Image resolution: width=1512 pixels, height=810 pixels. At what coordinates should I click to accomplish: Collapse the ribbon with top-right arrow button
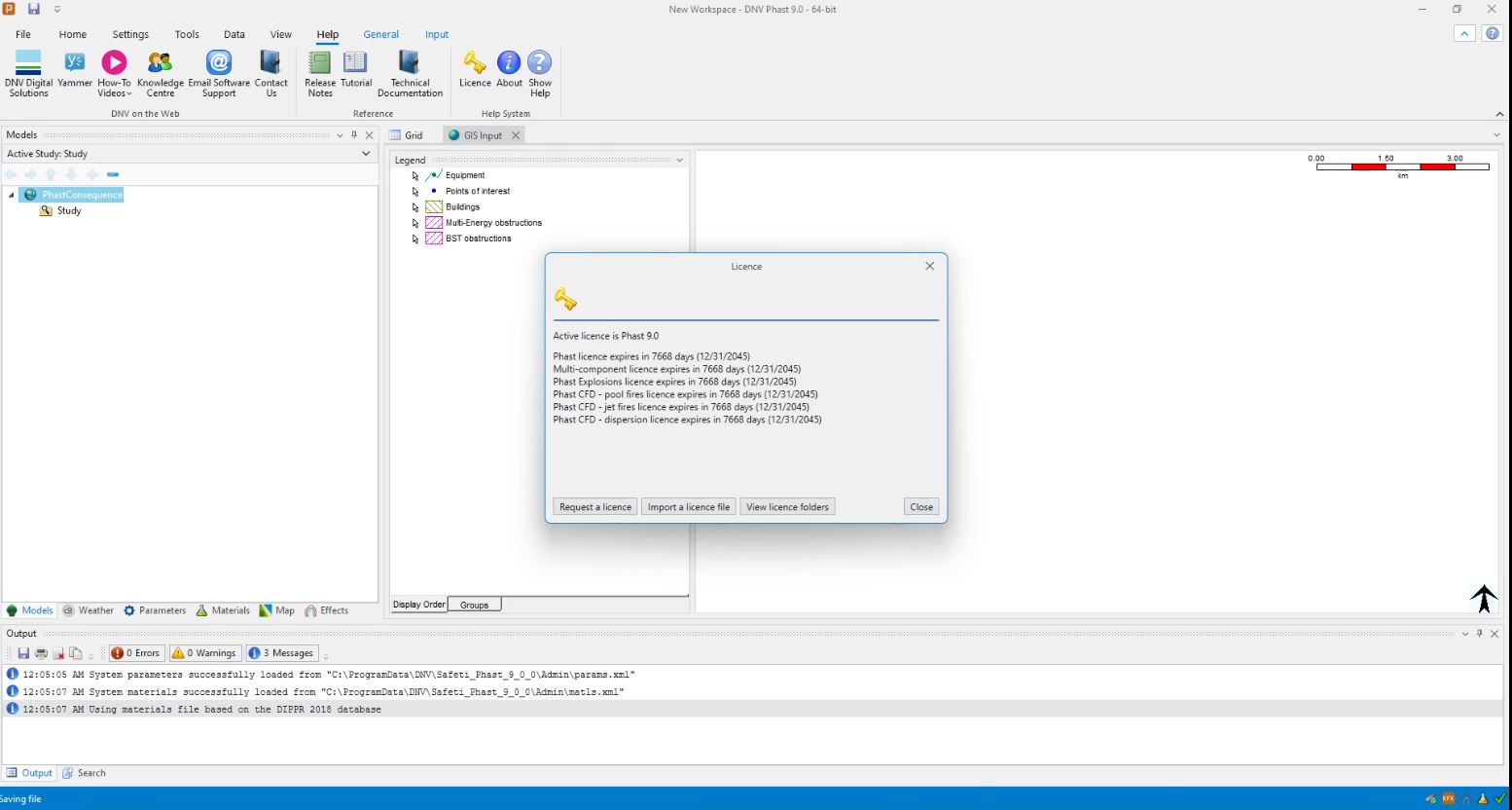click(1464, 34)
